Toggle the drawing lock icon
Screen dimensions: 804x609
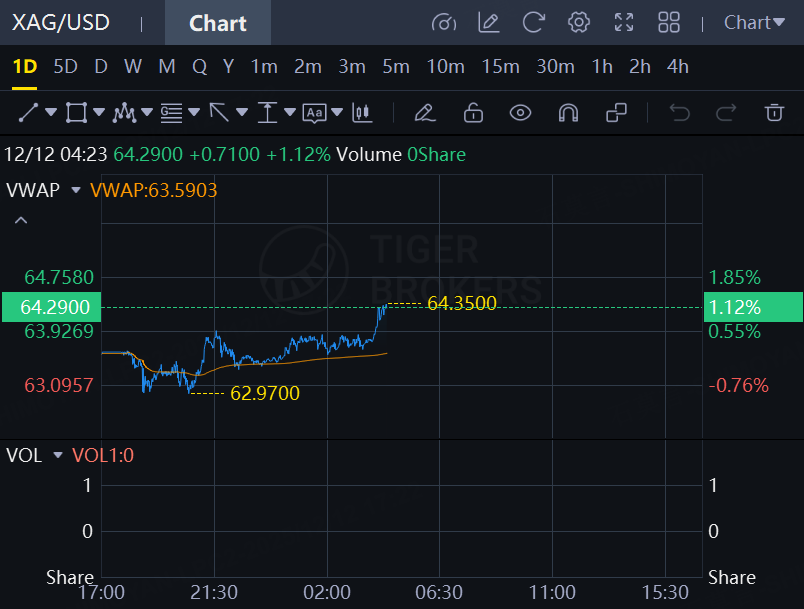click(473, 113)
